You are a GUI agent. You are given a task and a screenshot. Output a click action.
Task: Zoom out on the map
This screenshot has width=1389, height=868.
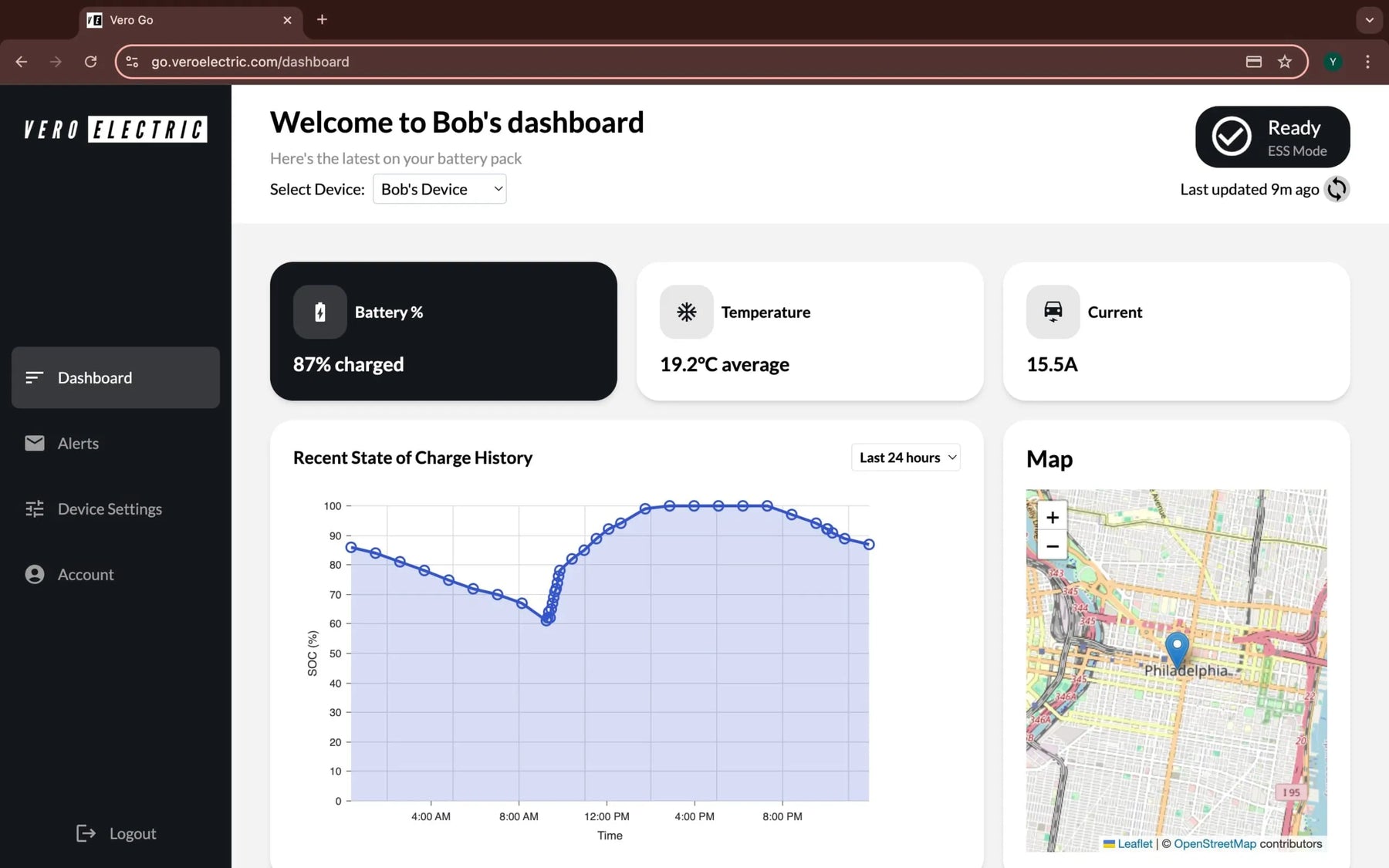click(1052, 546)
